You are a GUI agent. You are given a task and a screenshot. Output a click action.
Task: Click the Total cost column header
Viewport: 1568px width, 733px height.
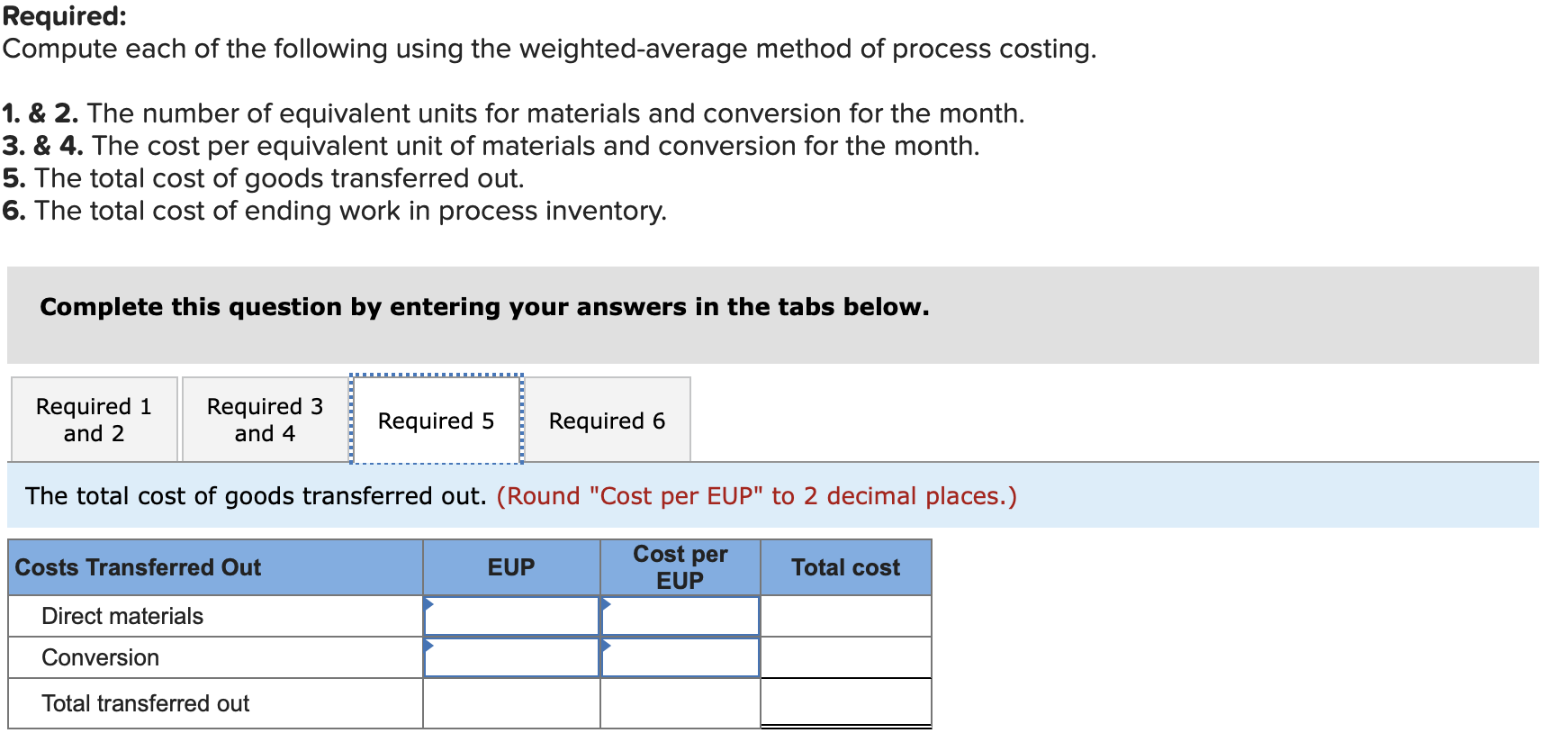pos(846,566)
